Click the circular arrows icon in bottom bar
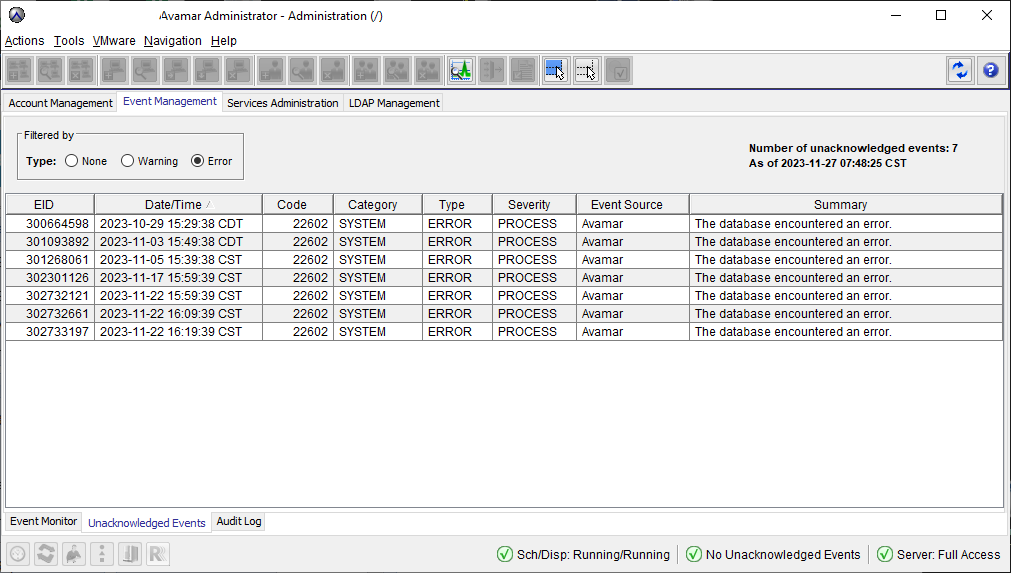Viewport: 1011px width, 573px height. [x=46, y=554]
